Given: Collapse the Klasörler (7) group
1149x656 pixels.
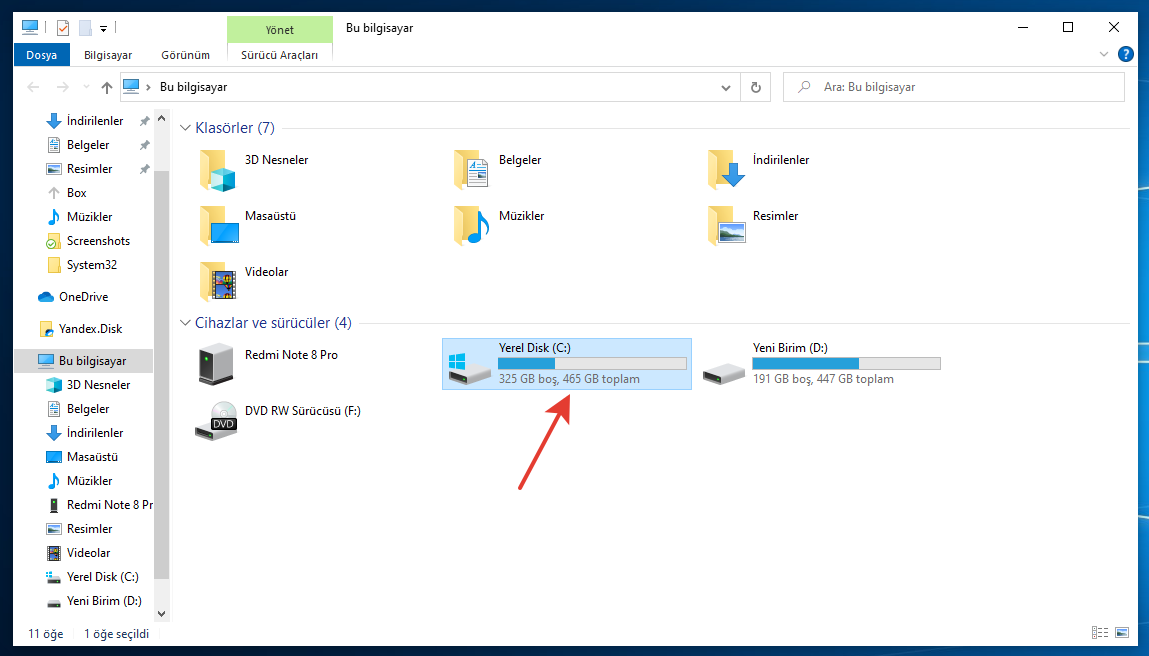Looking at the screenshot, I should tap(186, 128).
